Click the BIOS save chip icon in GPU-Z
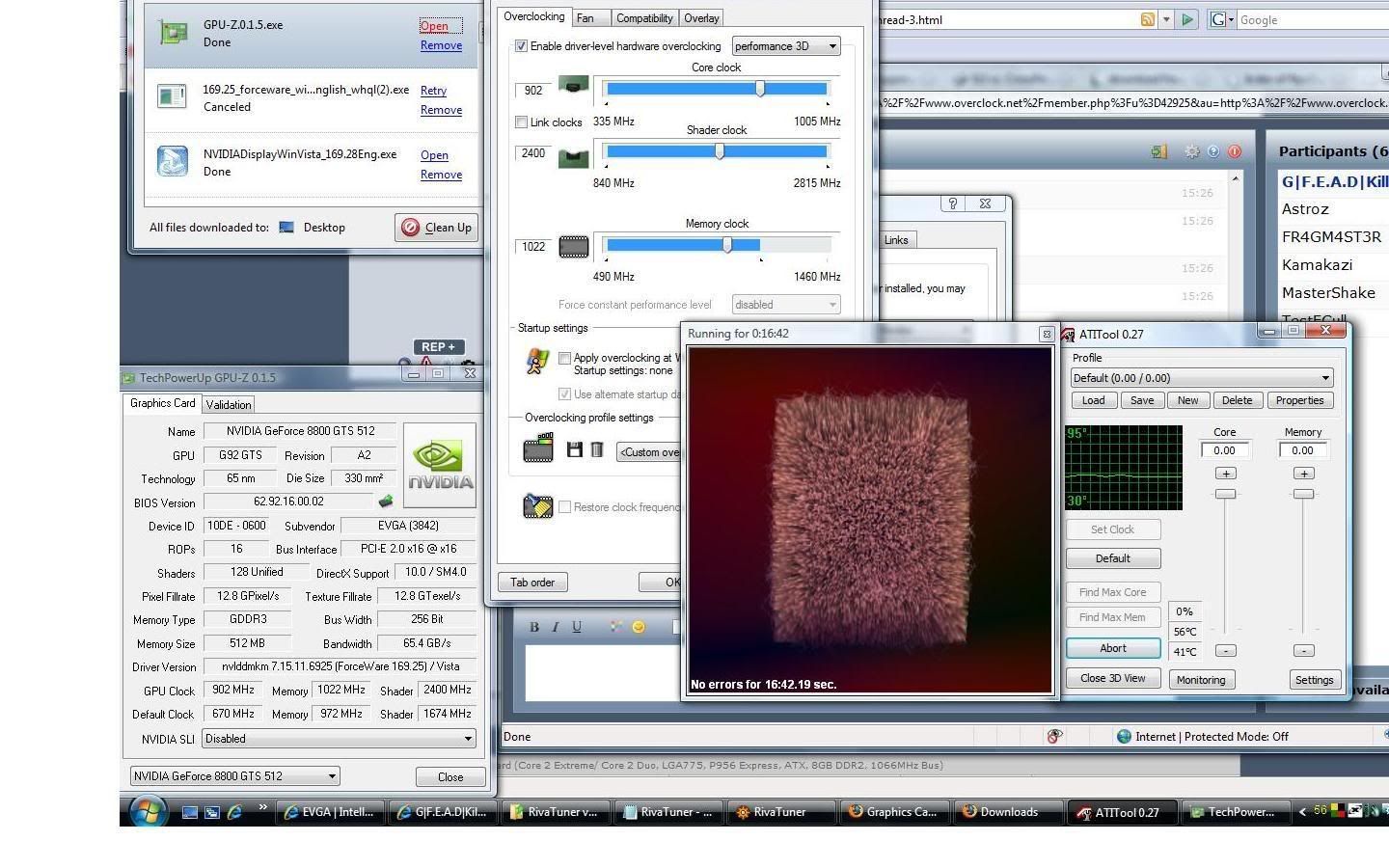The height and width of the screenshot is (868, 1389). (x=386, y=502)
